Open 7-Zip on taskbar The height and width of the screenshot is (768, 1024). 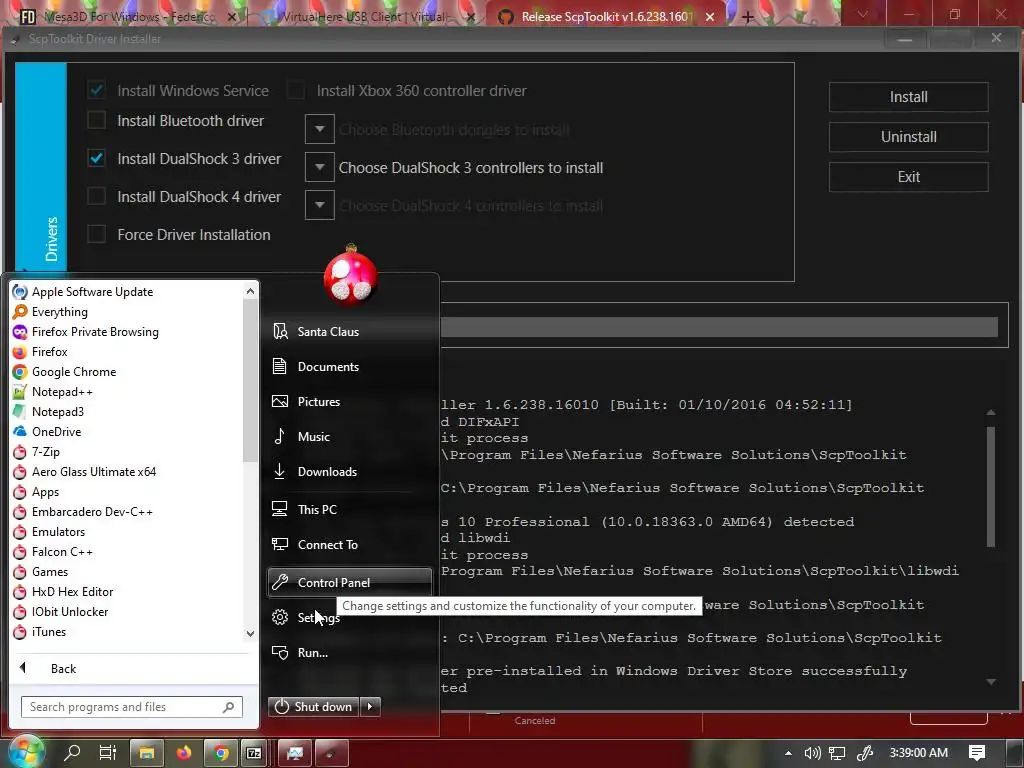pos(255,753)
